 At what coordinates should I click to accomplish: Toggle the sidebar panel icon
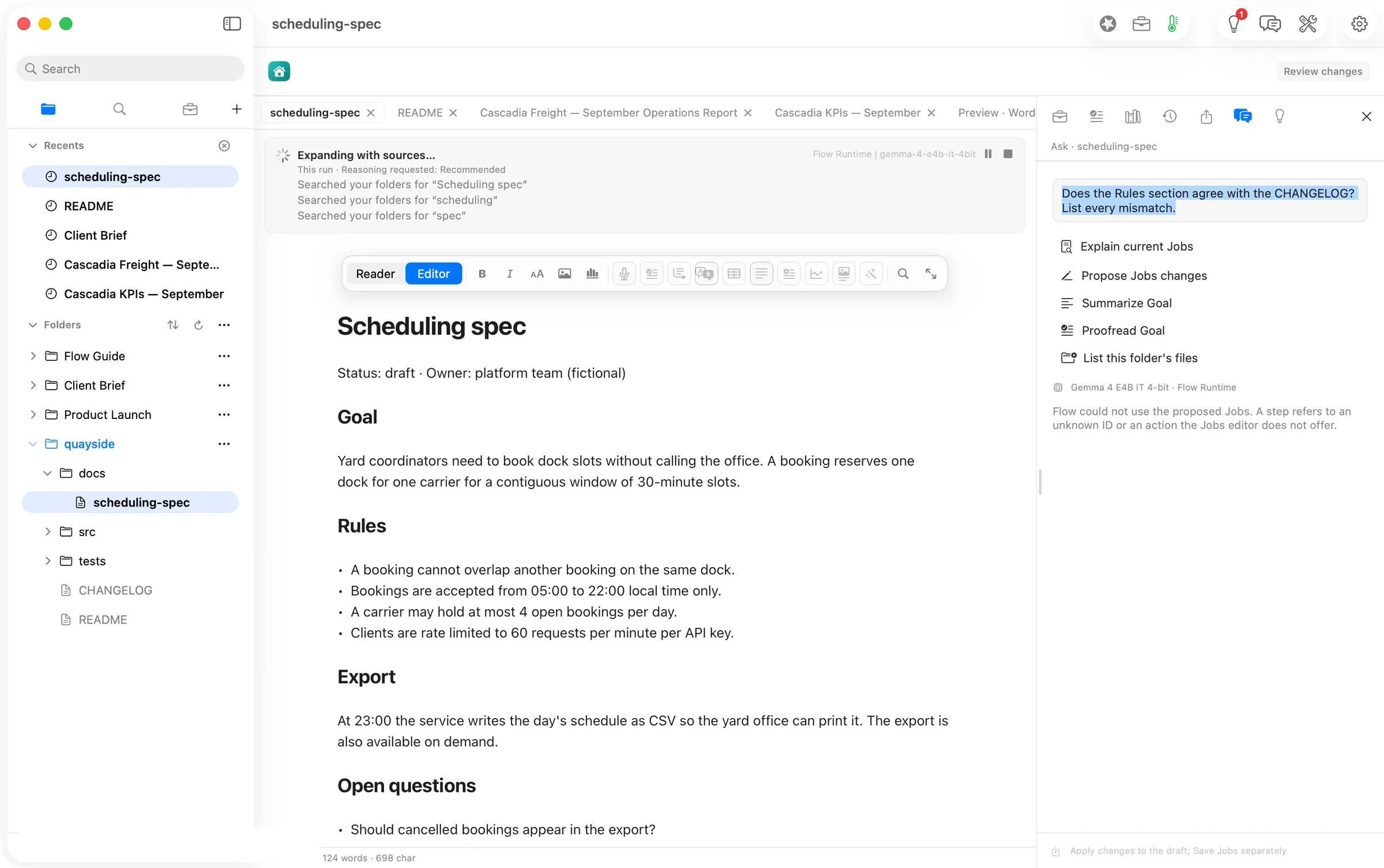pos(232,24)
